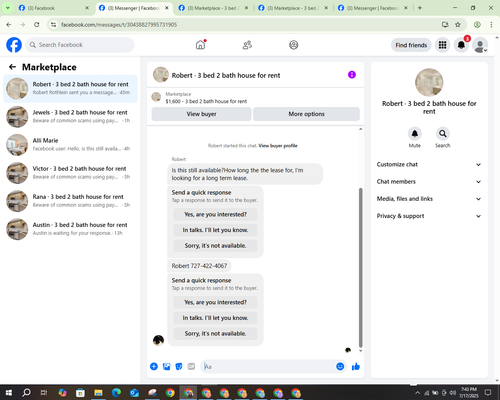The image size is (500, 400).
Task: Open Windows taskbar search
Action: point(26,393)
